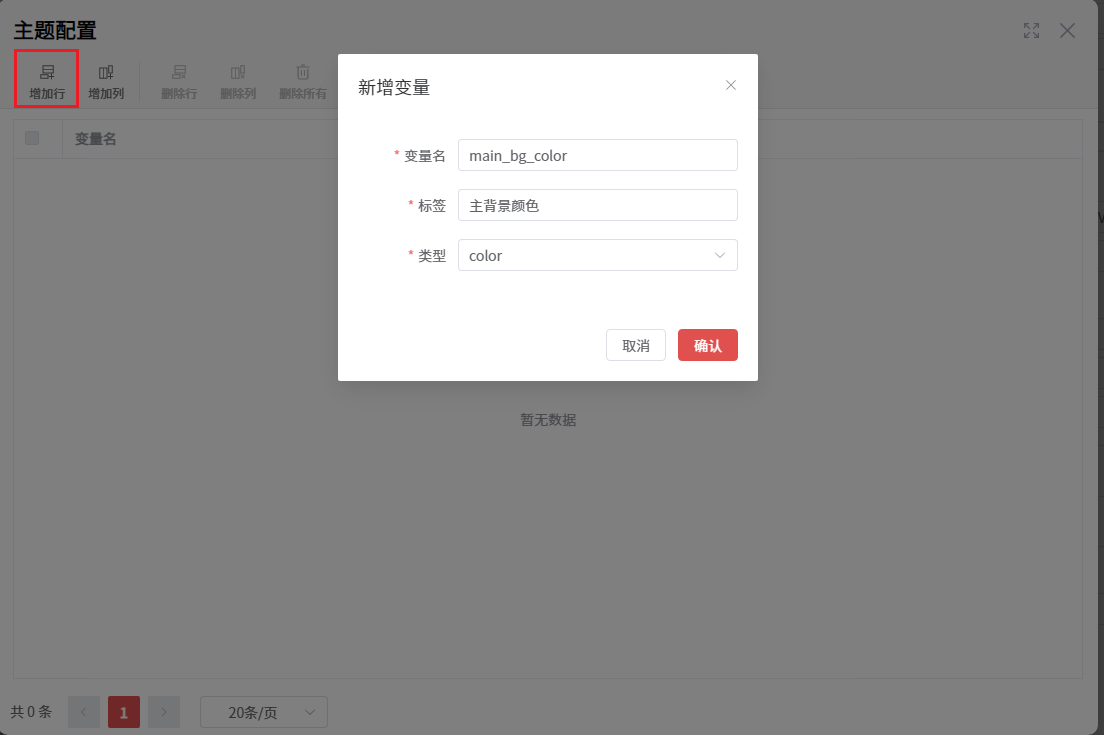
Task: Expand the 20条/页 page size selector
Action: tap(264, 712)
